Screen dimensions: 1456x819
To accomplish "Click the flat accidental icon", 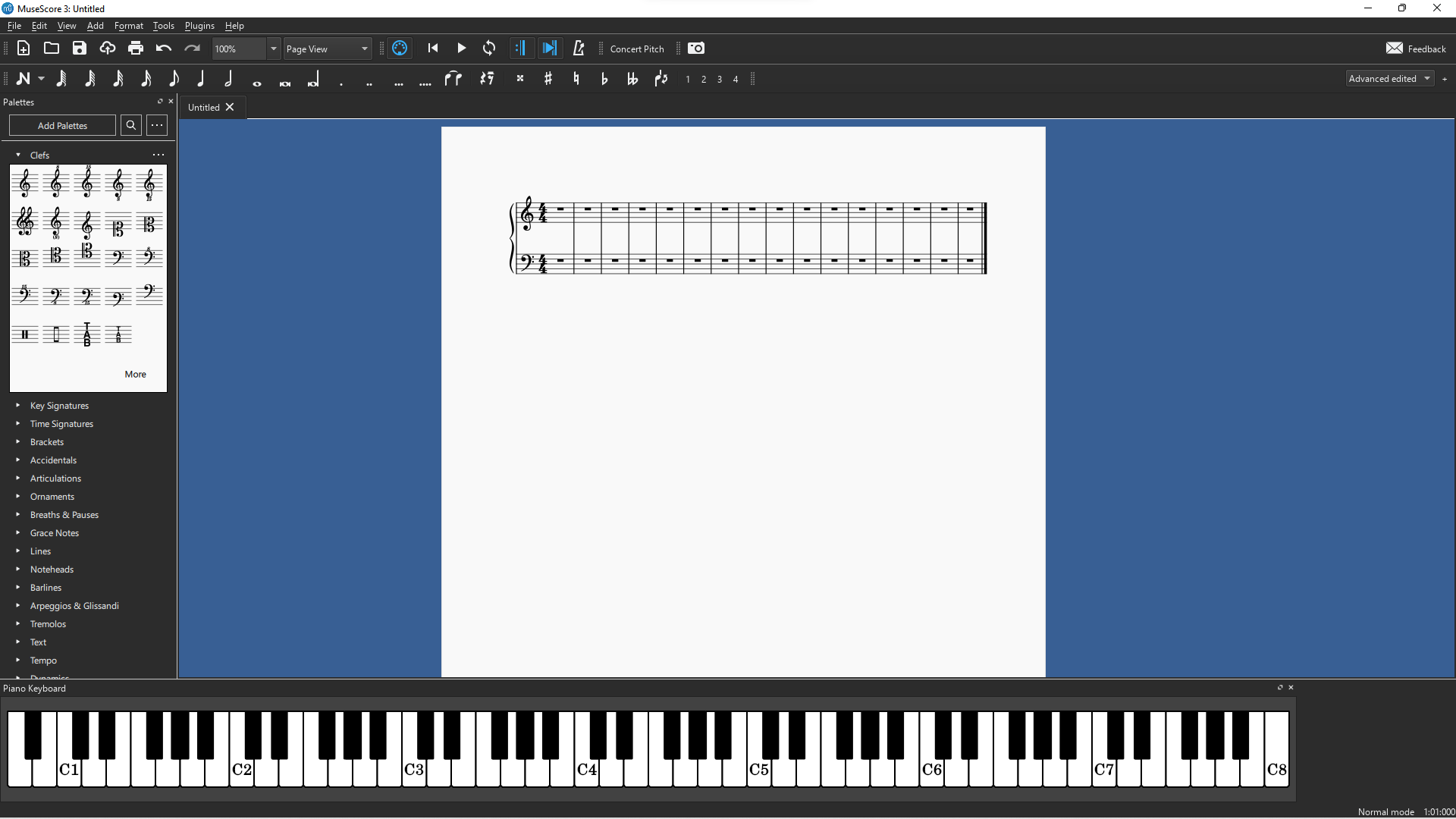I will 604,79.
